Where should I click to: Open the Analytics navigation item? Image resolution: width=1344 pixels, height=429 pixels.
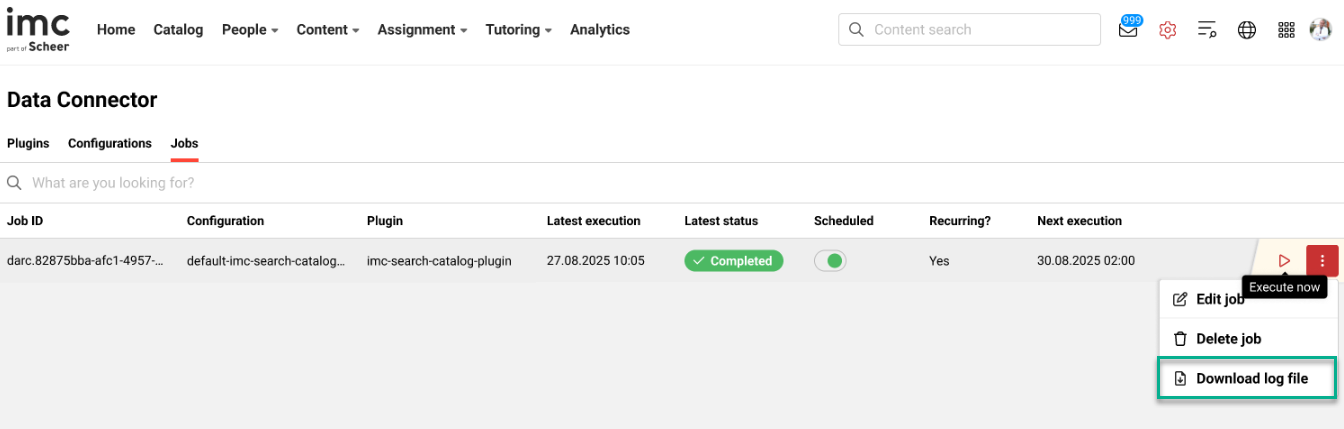point(600,30)
